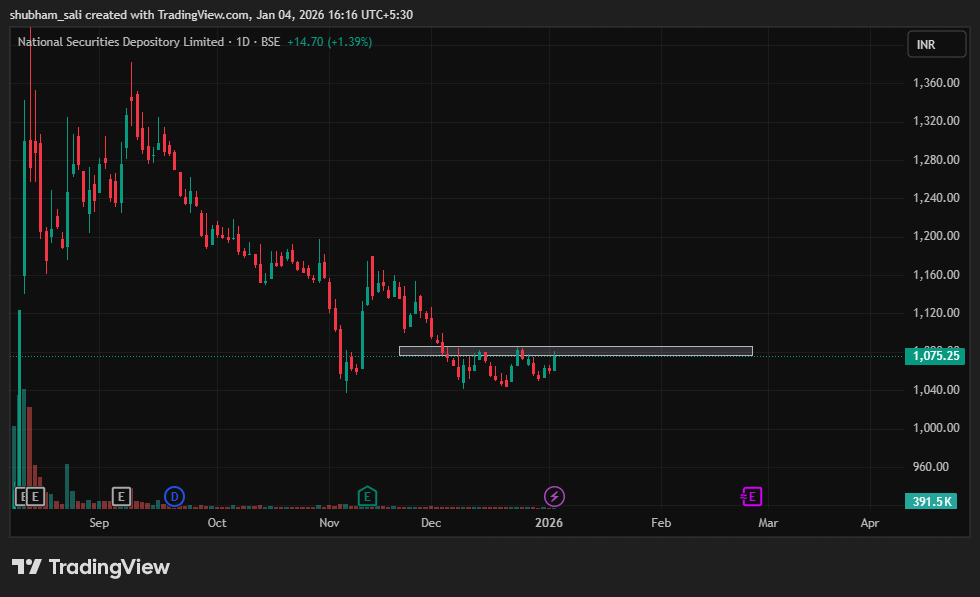Click the +14.70 (+1.39%) change value

(x=329, y=42)
